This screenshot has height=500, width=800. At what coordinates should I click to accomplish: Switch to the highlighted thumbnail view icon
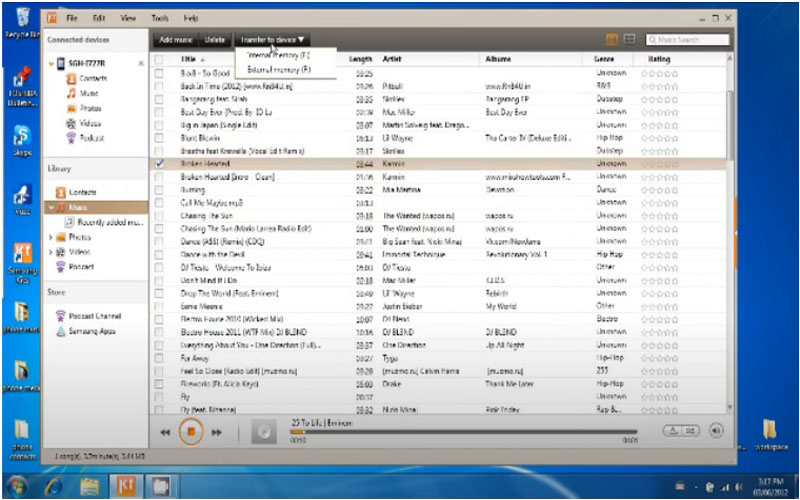[612, 39]
